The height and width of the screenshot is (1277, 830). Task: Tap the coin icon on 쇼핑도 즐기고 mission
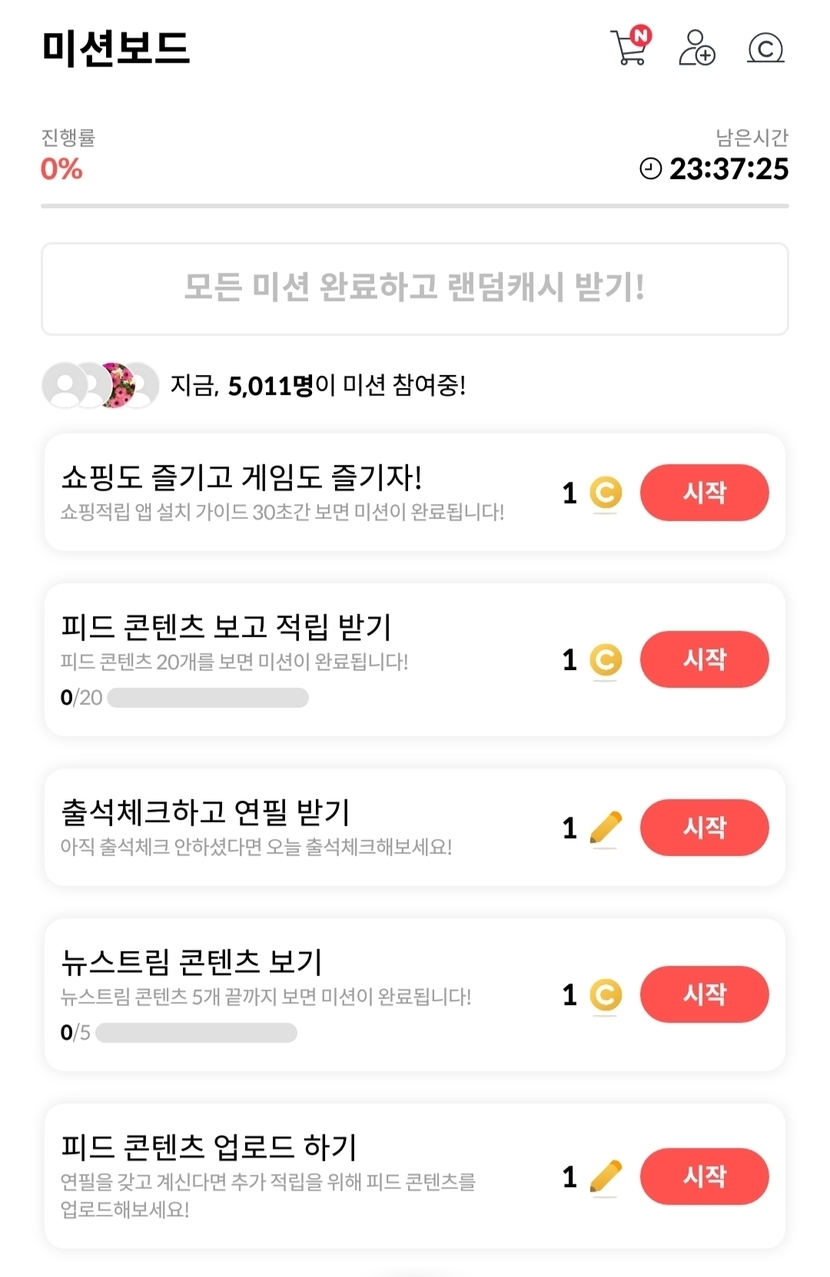[605, 493]
